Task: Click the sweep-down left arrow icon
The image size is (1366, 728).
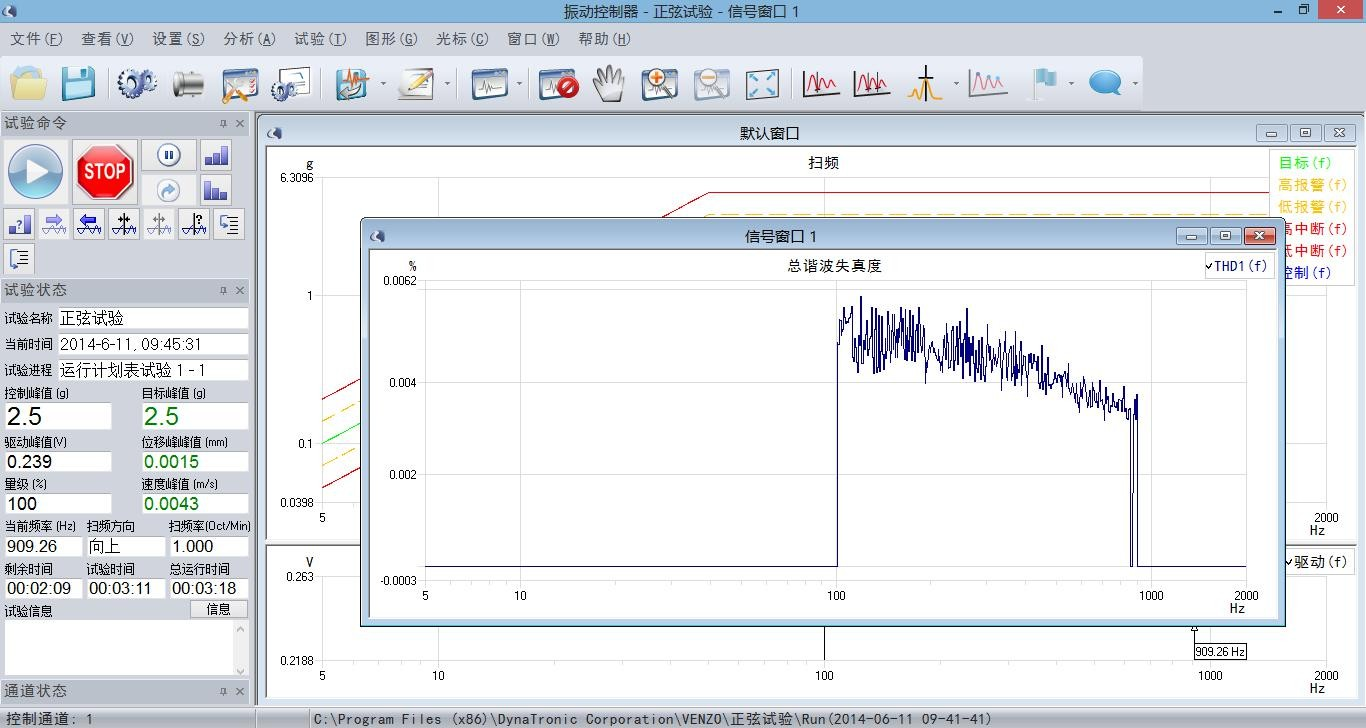Action: [90, 224]
